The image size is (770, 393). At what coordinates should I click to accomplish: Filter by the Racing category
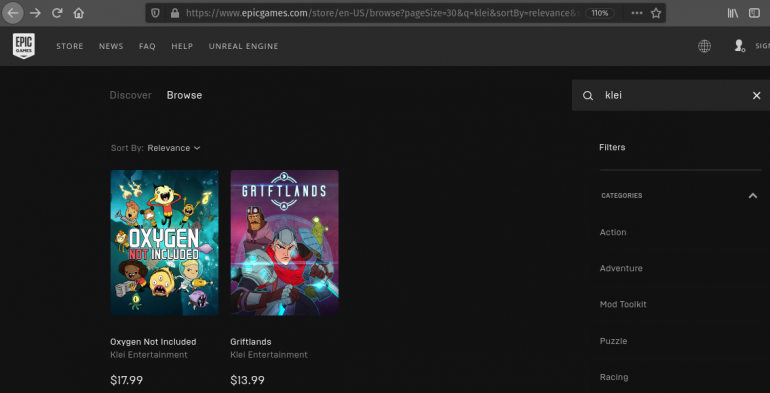[x=614, y=377]
